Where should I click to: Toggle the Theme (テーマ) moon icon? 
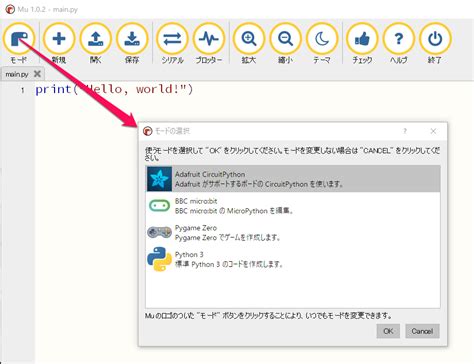point(322,39)
